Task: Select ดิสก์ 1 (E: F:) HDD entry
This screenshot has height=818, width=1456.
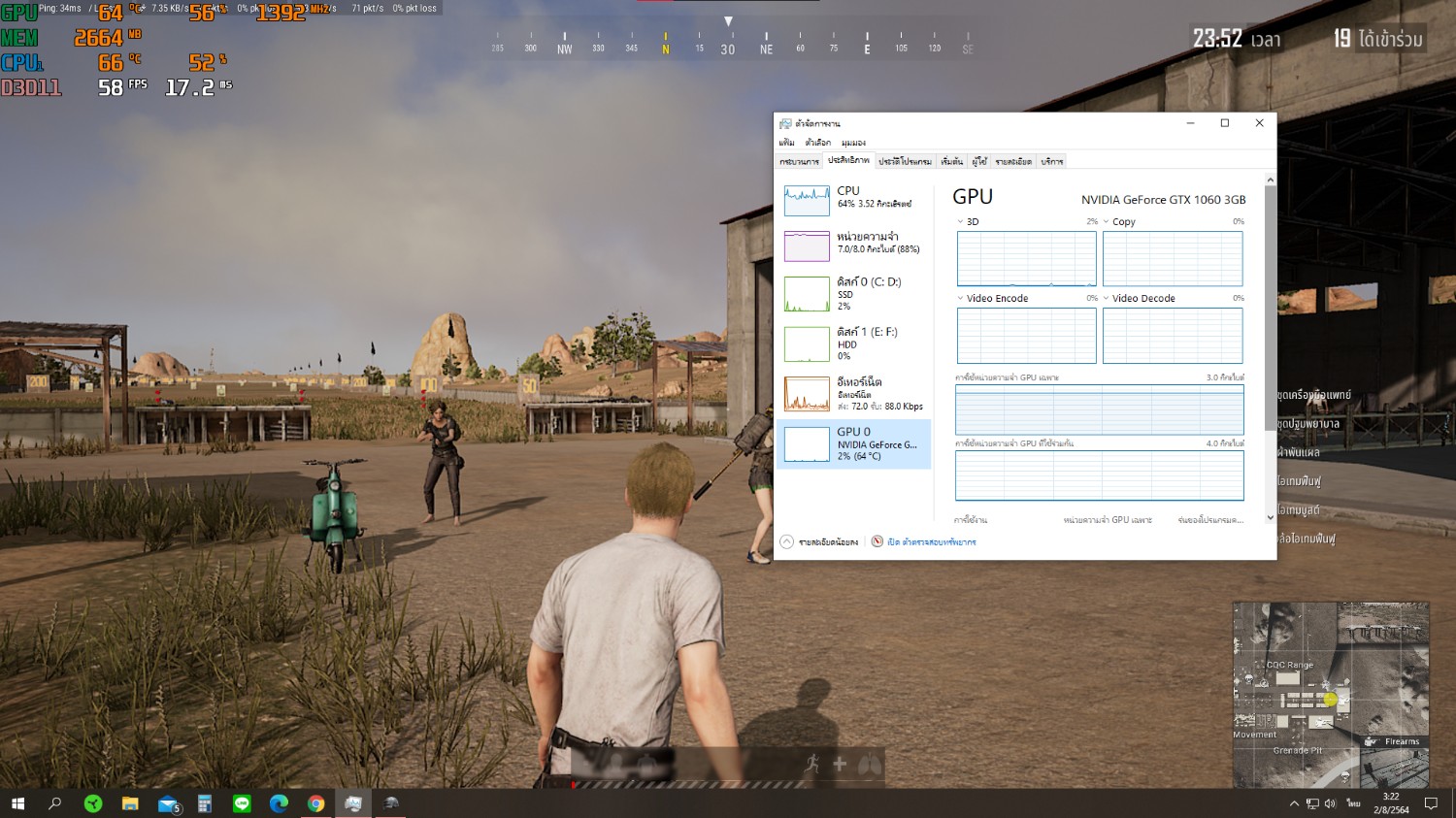Action: (x=853, y=344)
